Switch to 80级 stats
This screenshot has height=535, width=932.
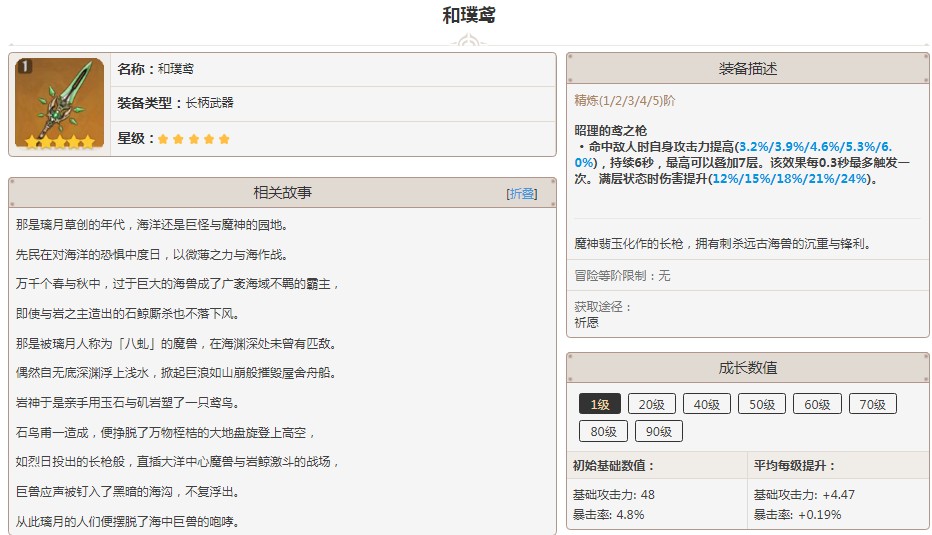[603, 431]
